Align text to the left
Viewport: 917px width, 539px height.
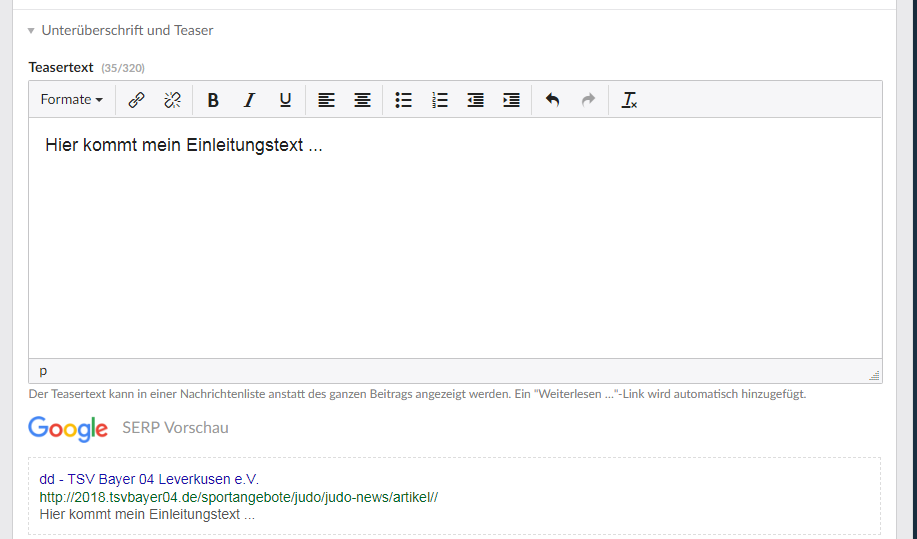tap(326, 100)
